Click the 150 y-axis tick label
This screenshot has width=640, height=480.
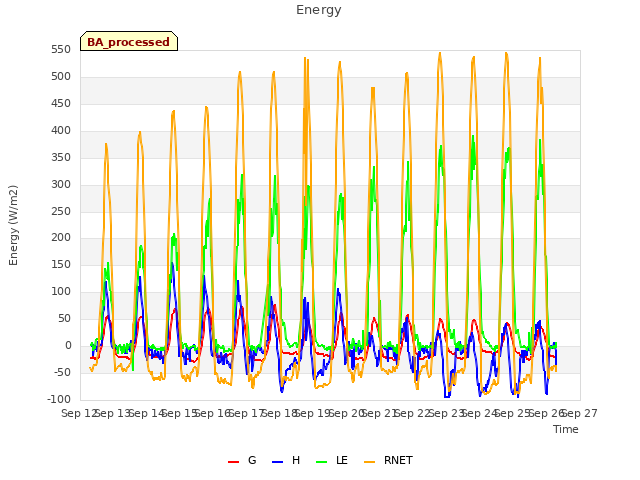tap(61, 264)
